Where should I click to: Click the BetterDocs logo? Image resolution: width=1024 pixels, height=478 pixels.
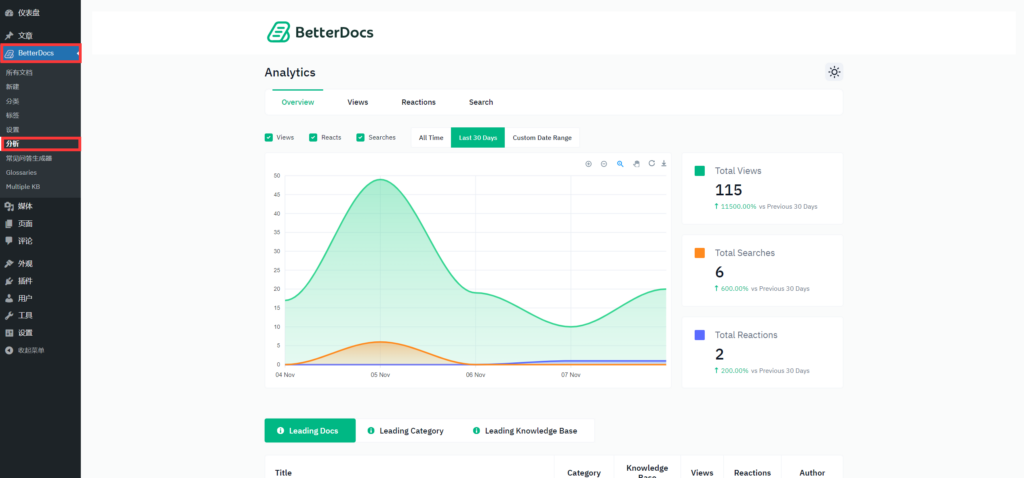tap(320, 32)
